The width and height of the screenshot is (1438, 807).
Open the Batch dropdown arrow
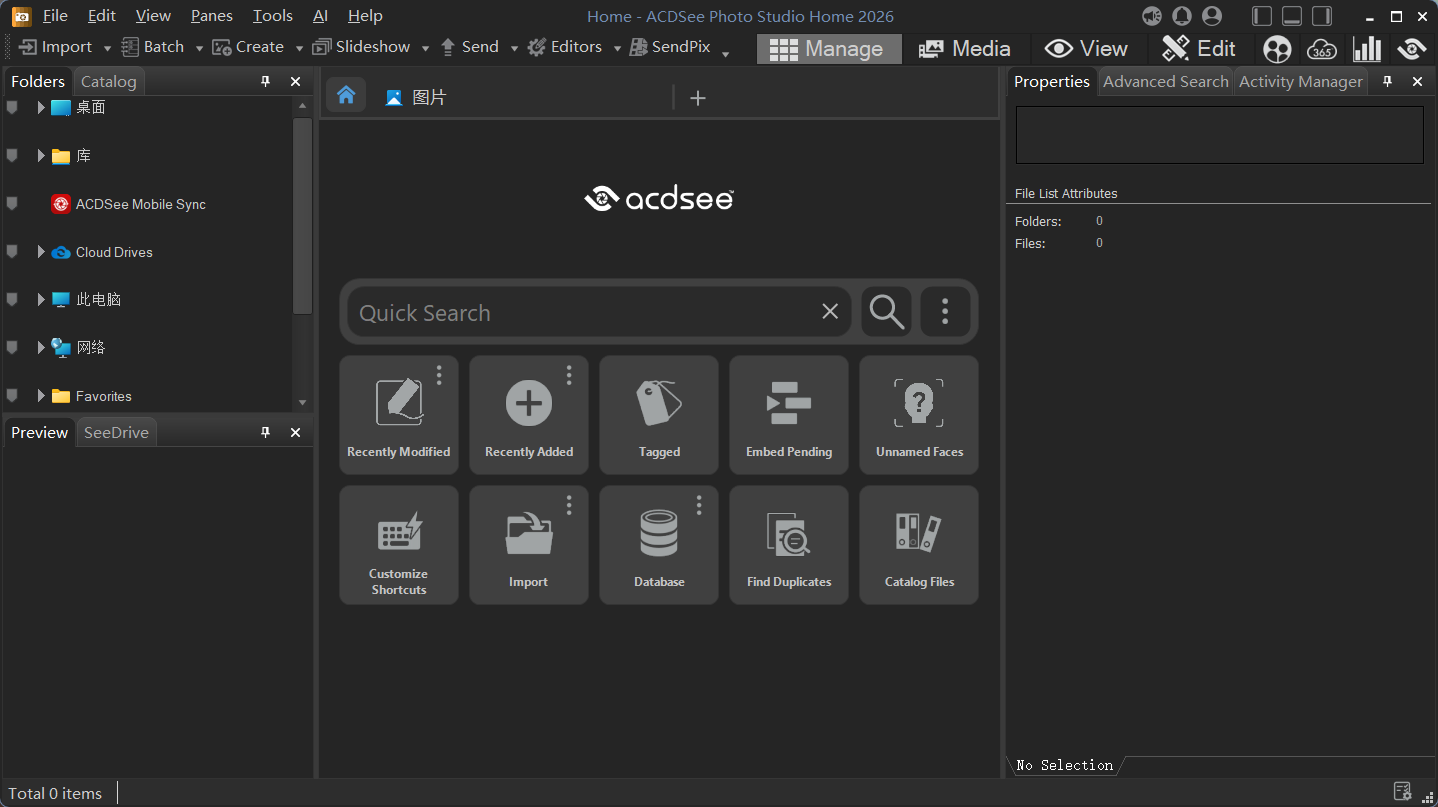199,48
